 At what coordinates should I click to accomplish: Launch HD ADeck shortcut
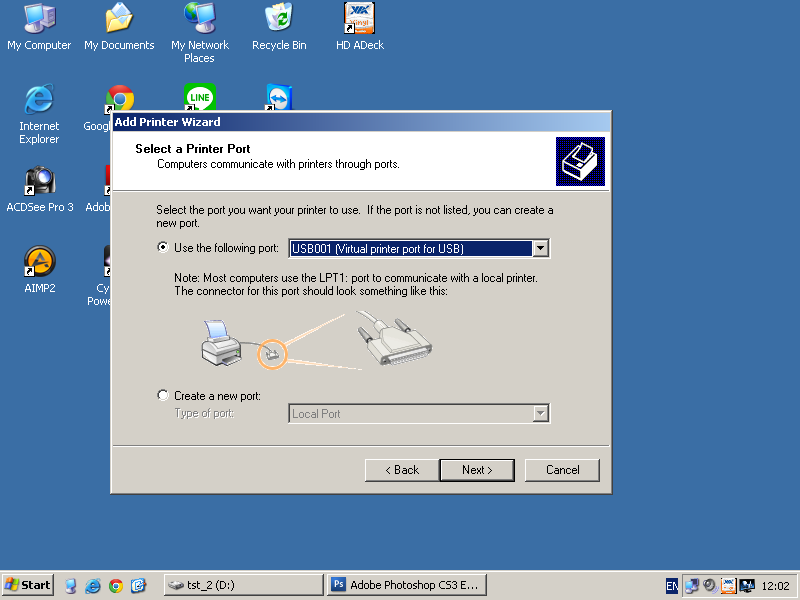360,28
